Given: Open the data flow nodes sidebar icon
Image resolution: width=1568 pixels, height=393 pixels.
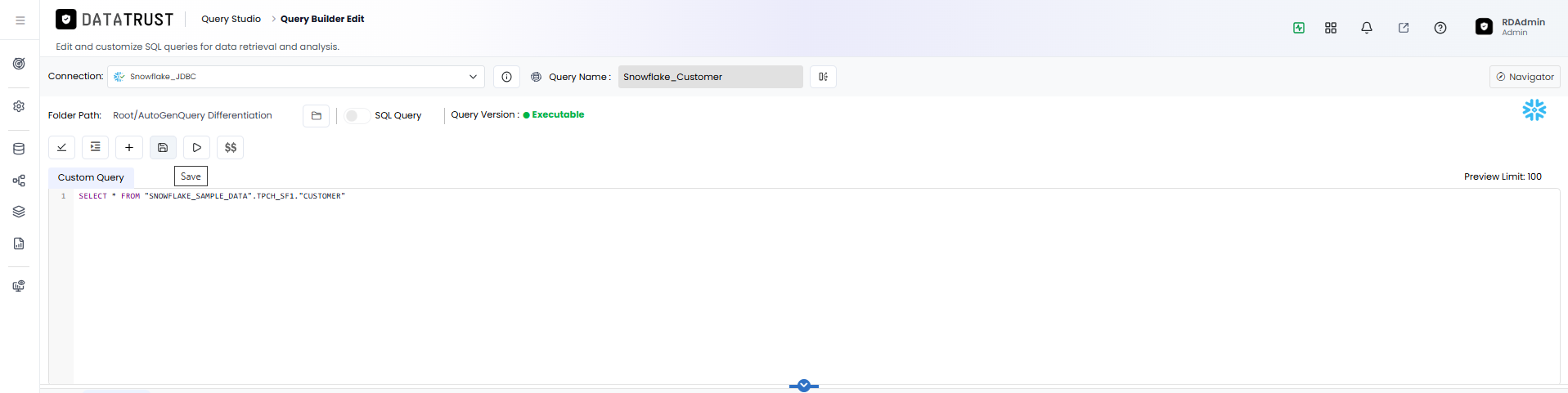Looking at the screenshot, I should click(19, 181).
